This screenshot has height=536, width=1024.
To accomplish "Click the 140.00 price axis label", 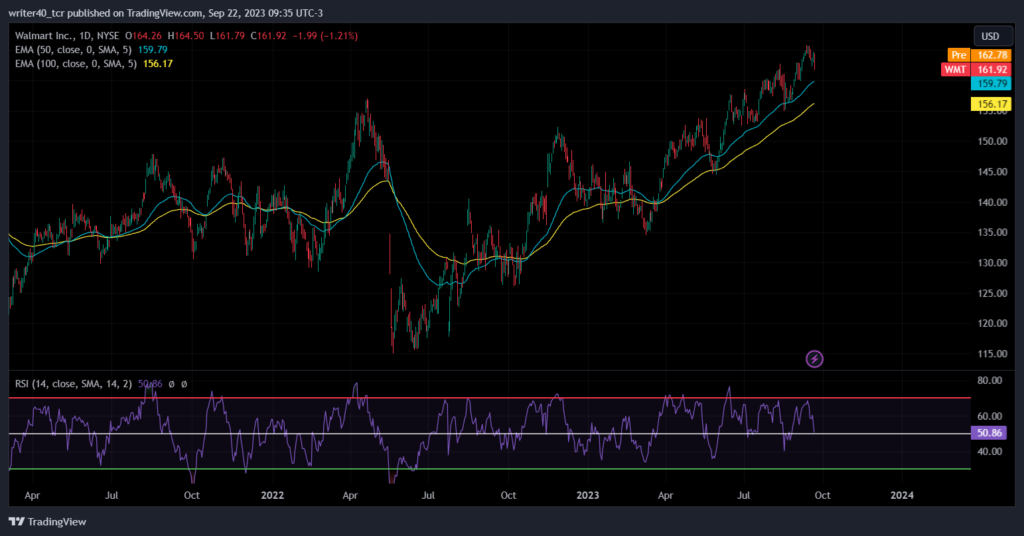I will coord(992,202).
